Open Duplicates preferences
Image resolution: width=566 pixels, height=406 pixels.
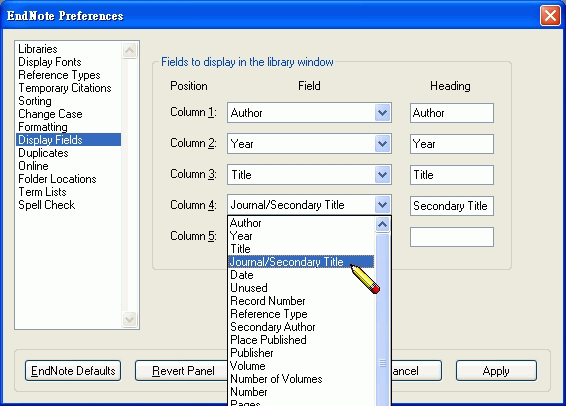pyautogui.click(x=68, y=153)
